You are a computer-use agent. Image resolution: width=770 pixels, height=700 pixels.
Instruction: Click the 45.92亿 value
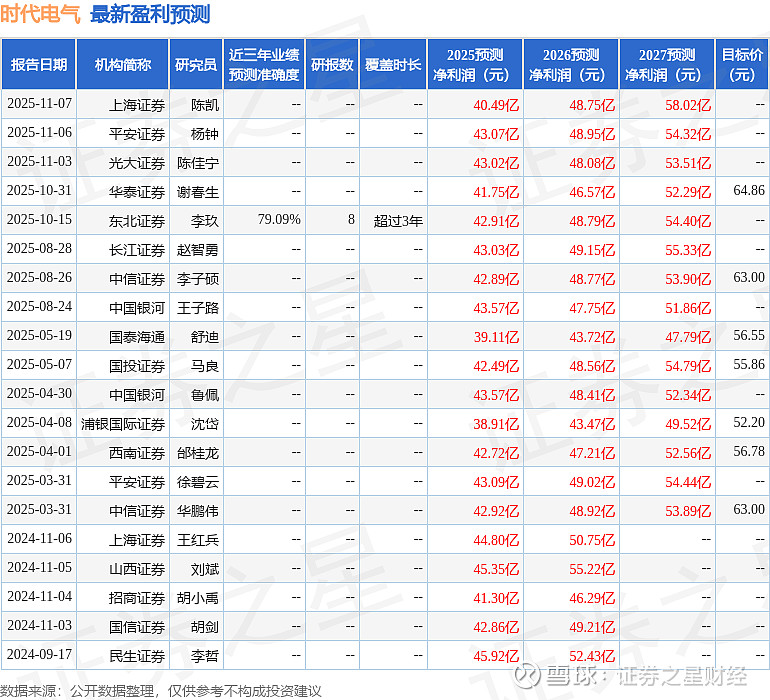click(496, 655)
